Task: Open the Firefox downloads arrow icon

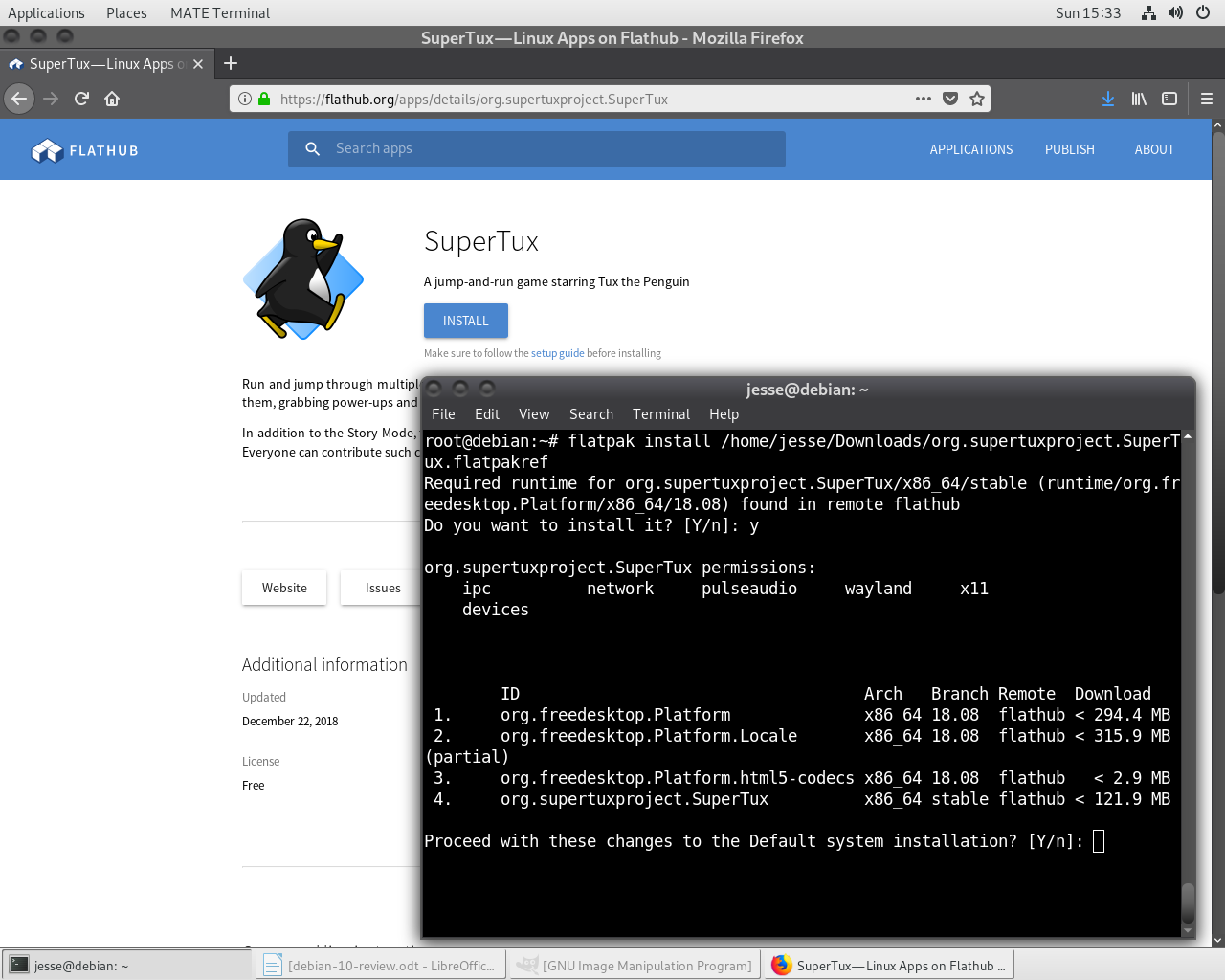Action: click(1108, 99)
